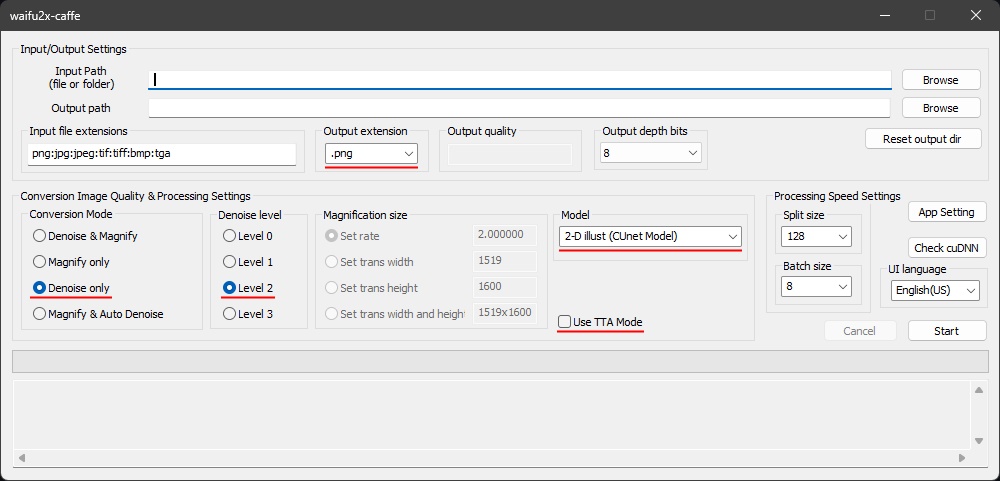Select the Denoise & Magnify radio button
This screenshot has height=481, width=1000.
coord(40,236)
